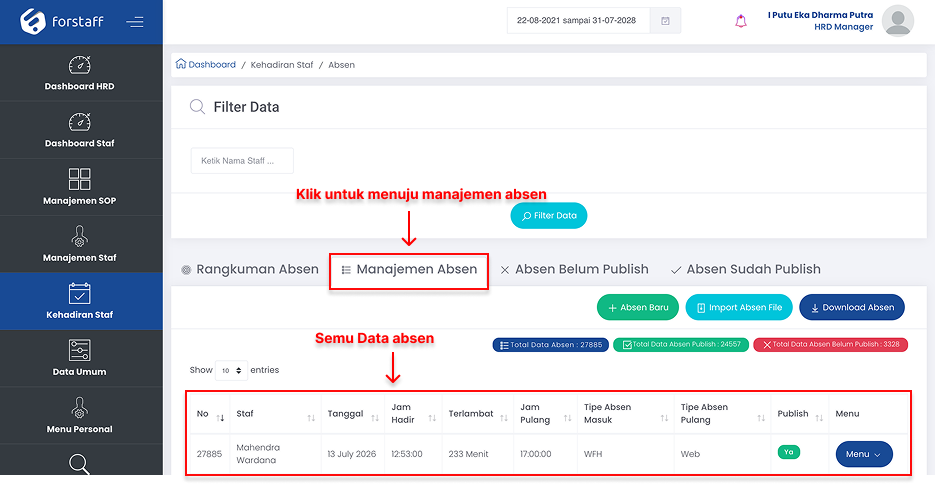Sort table by Staf column
935x484 pixels.
pyautogui.click(x=275, y=414)
